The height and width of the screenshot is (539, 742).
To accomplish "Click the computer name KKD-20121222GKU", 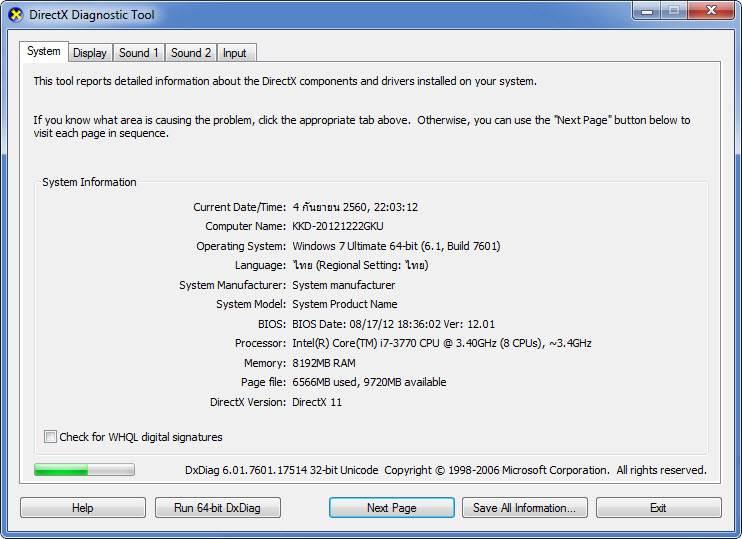I will coord(338,226).
